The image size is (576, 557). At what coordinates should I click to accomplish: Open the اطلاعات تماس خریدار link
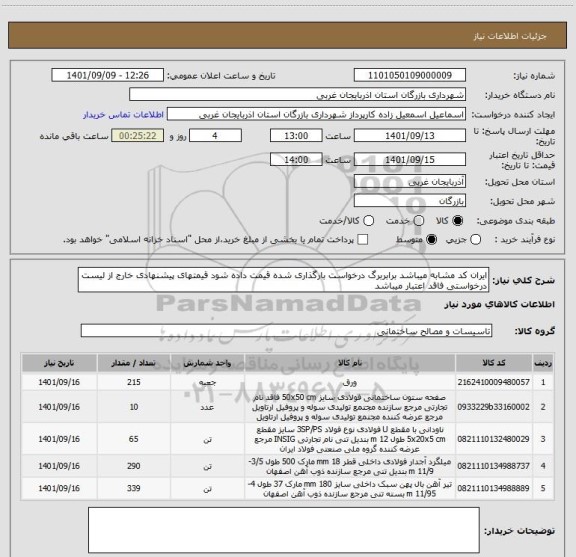click(x=123, y=115)
